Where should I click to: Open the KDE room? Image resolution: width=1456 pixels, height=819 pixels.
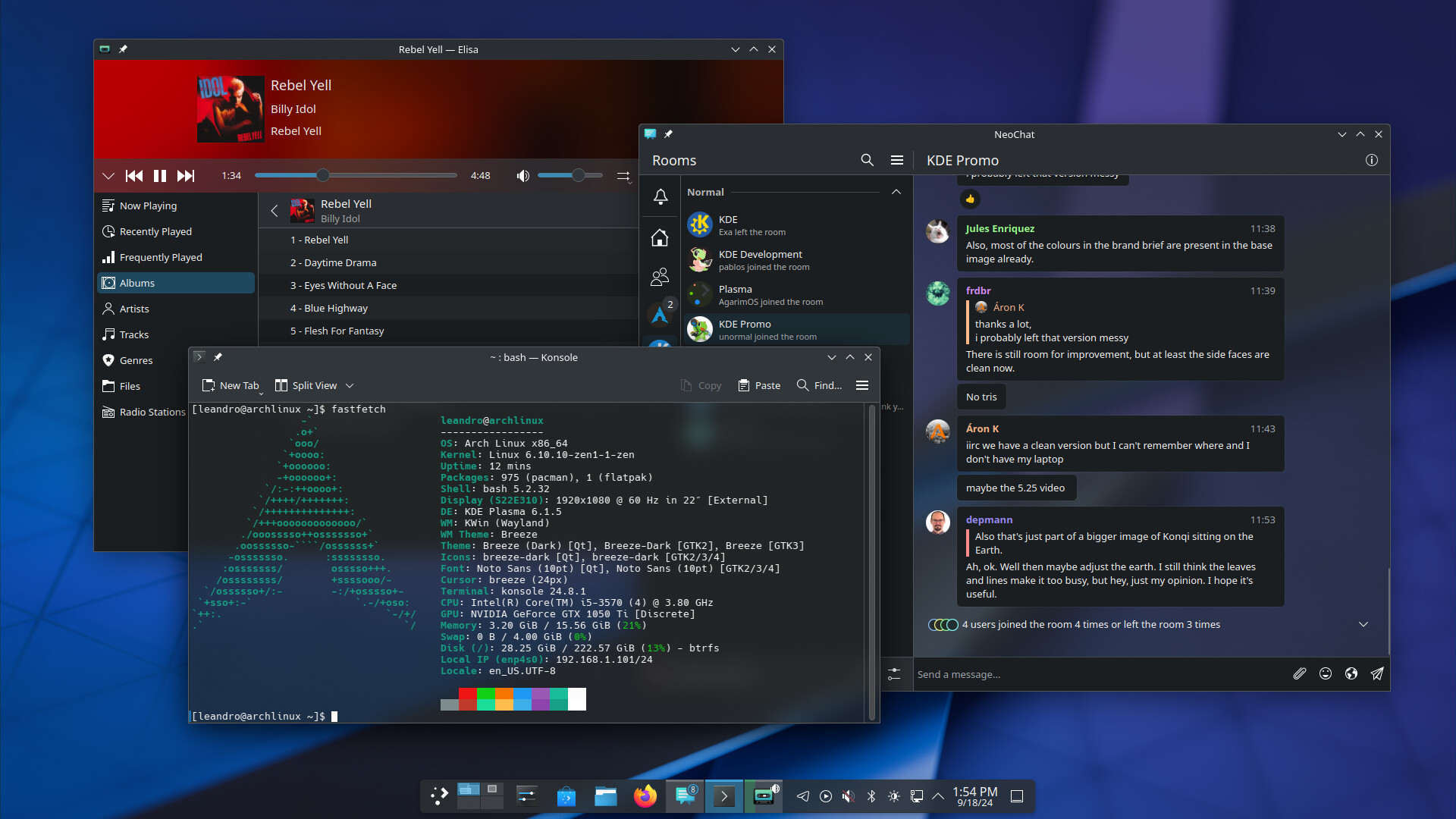(796, 225)
